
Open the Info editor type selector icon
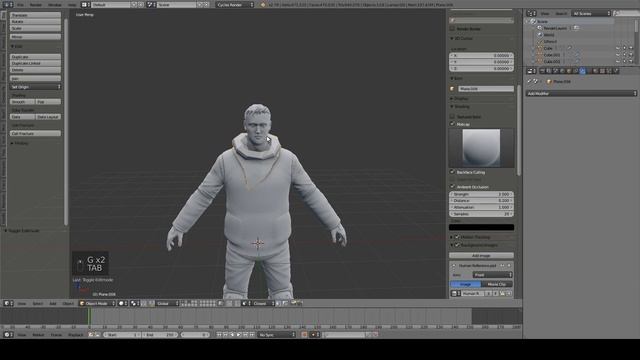(x=7, y=4)
